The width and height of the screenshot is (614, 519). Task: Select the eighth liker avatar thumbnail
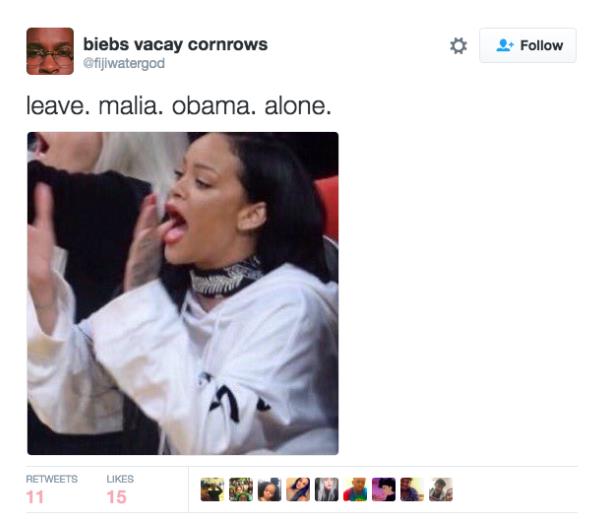pos(412,490)
